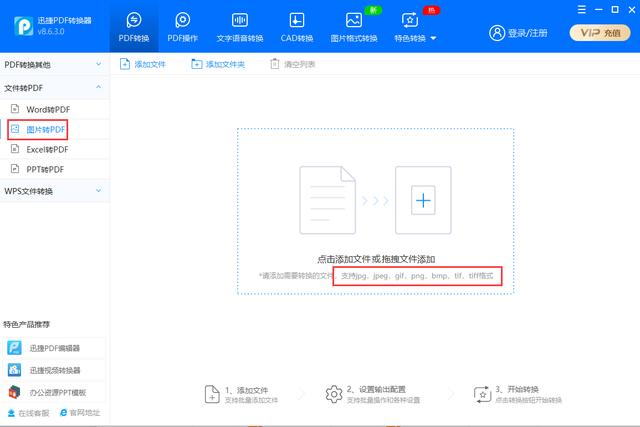The image size is (640, 427).
Task: Click the 添加文件 toolbar icon
Action: tap(124, 64)
